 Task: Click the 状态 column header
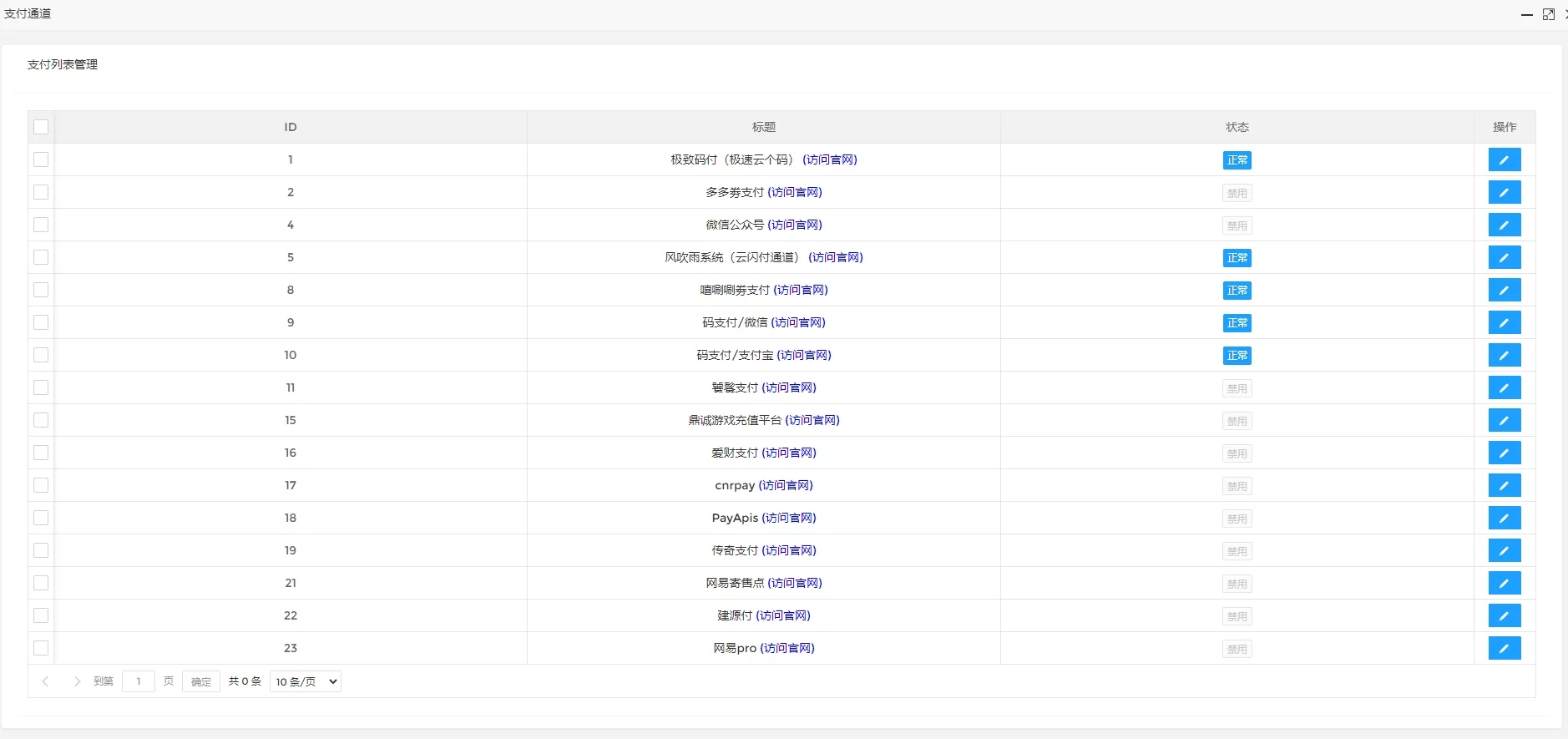(x=1237, y=127)
